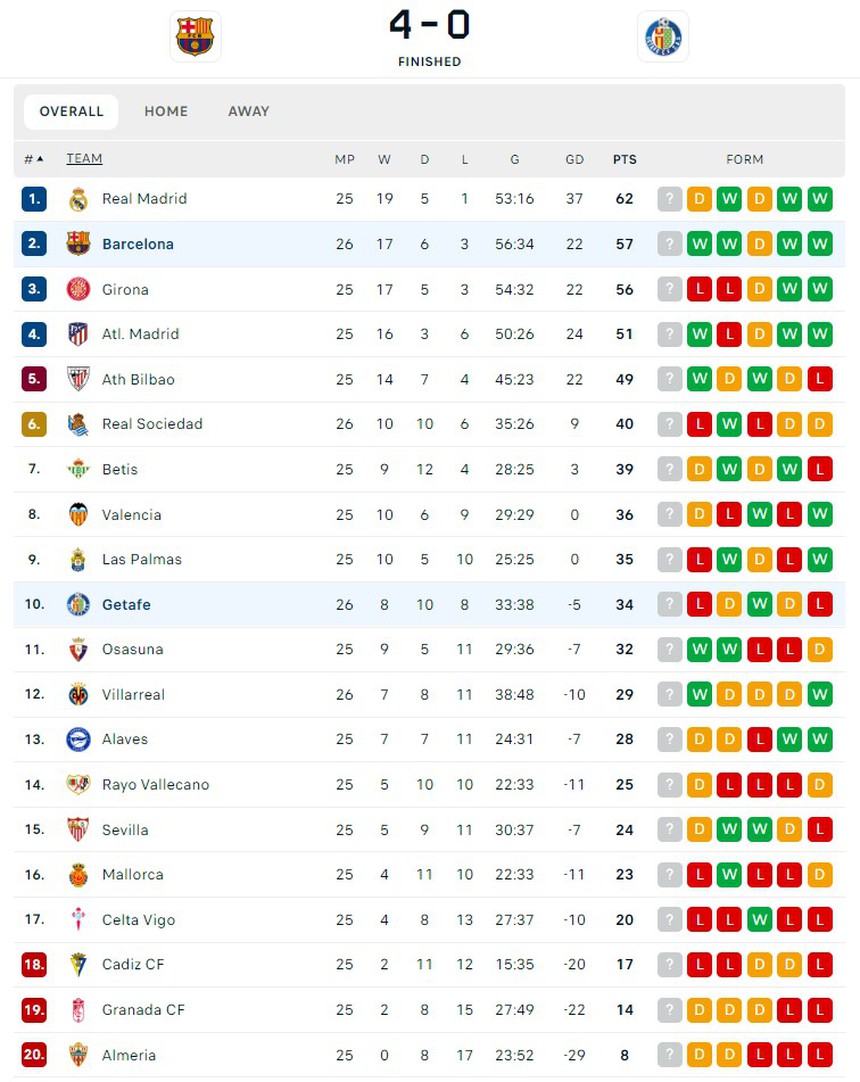The image size is (860, 1082).
Task: Click the Real Sociedad team logo
Action: coord(78,424)
